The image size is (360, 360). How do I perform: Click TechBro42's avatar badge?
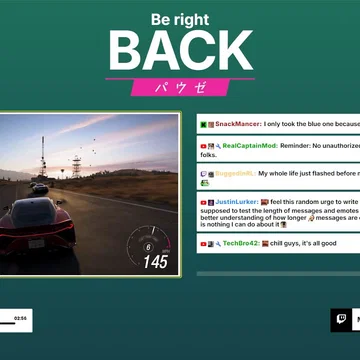[x=211, y=244]
